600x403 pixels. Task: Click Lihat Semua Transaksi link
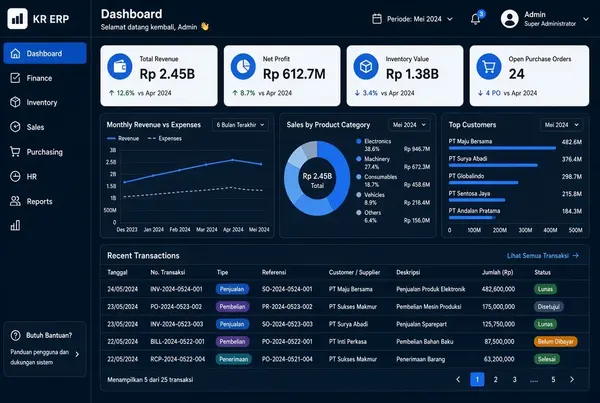543,256
